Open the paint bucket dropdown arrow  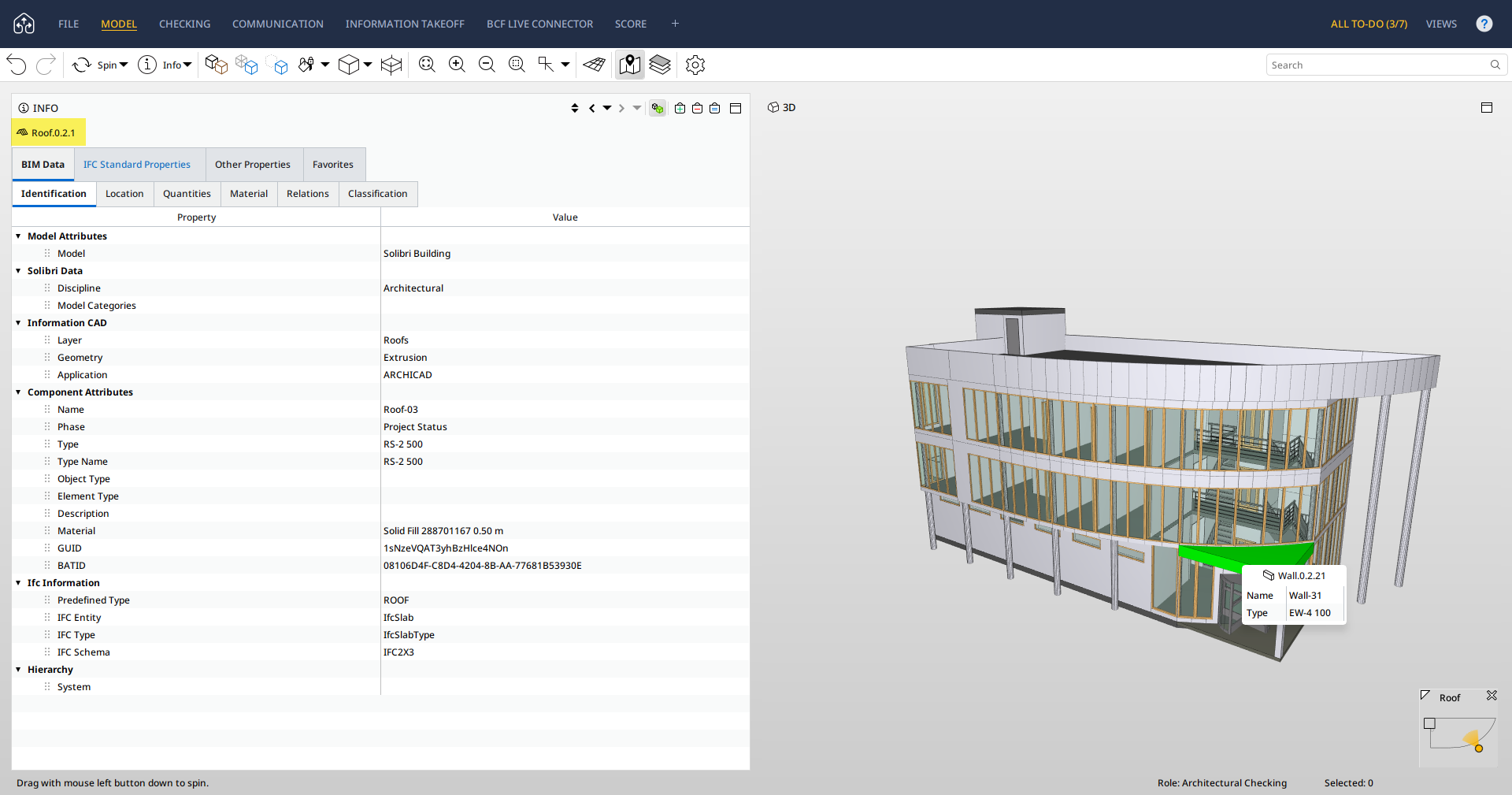[324, 65]
